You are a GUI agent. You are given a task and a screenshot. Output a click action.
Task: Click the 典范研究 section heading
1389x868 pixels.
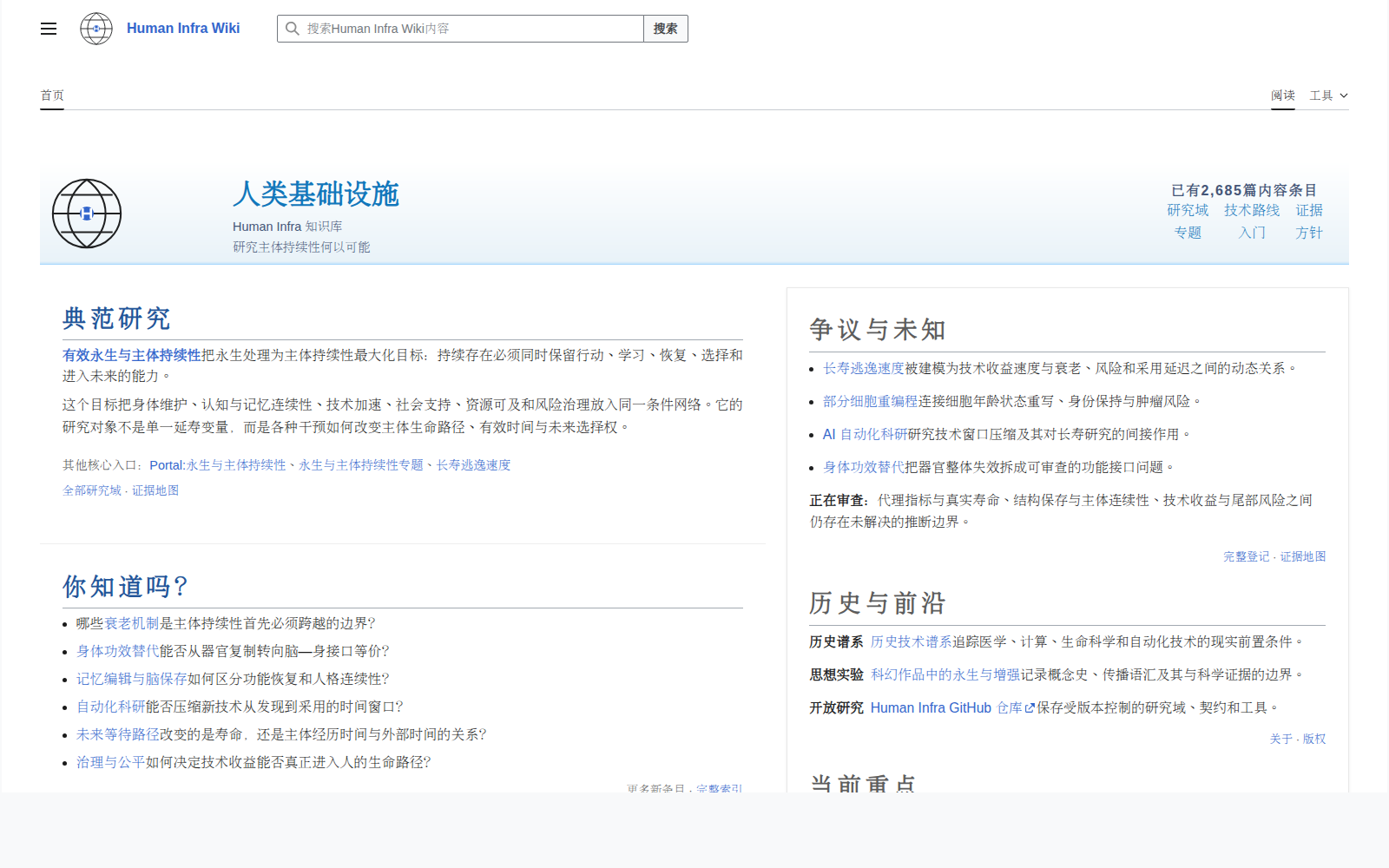(x=116, y=319)
